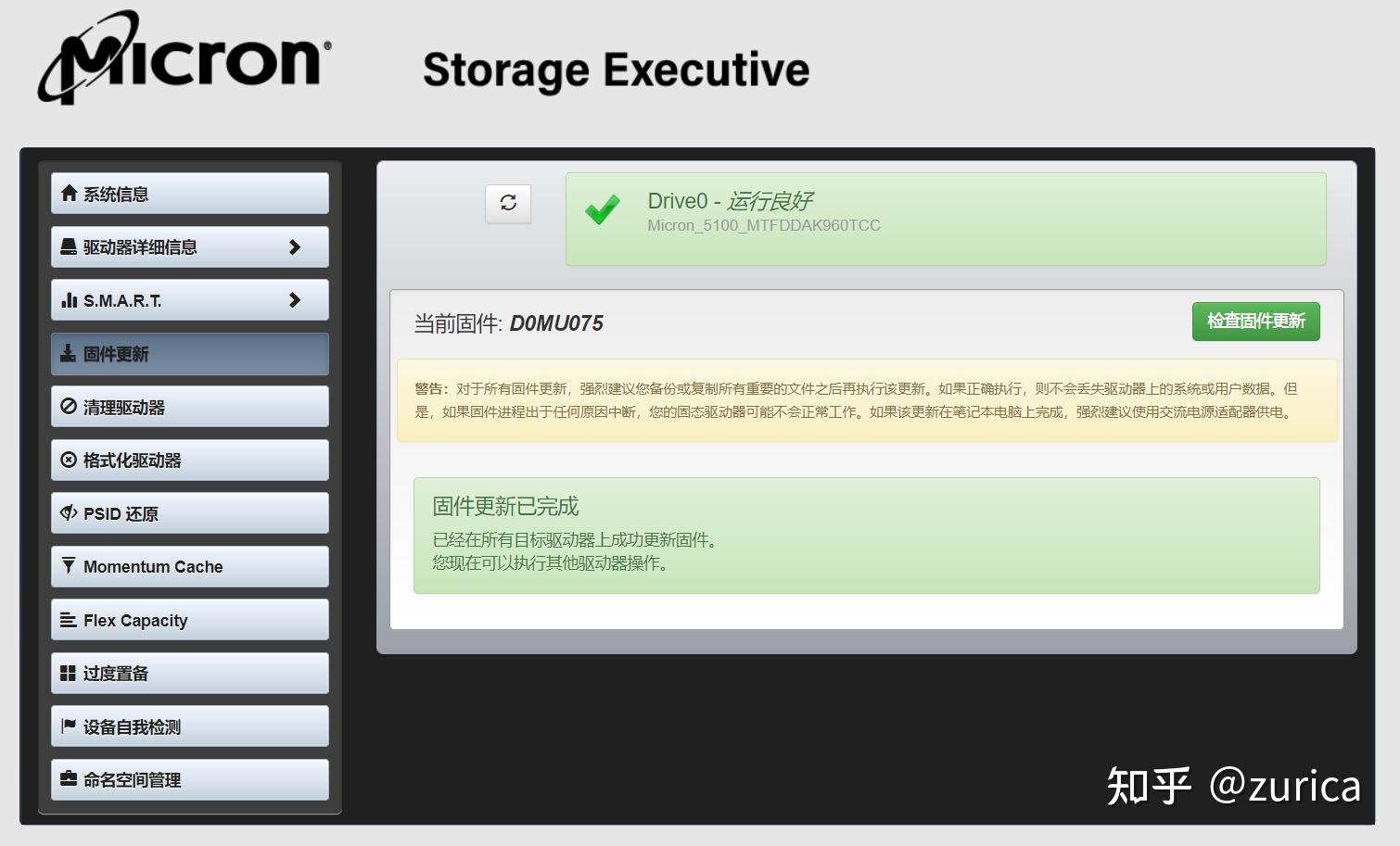Click the refresh drive icon button
Image resolution: width=1400 pixels, height=846 pixels.
[508, 203]
